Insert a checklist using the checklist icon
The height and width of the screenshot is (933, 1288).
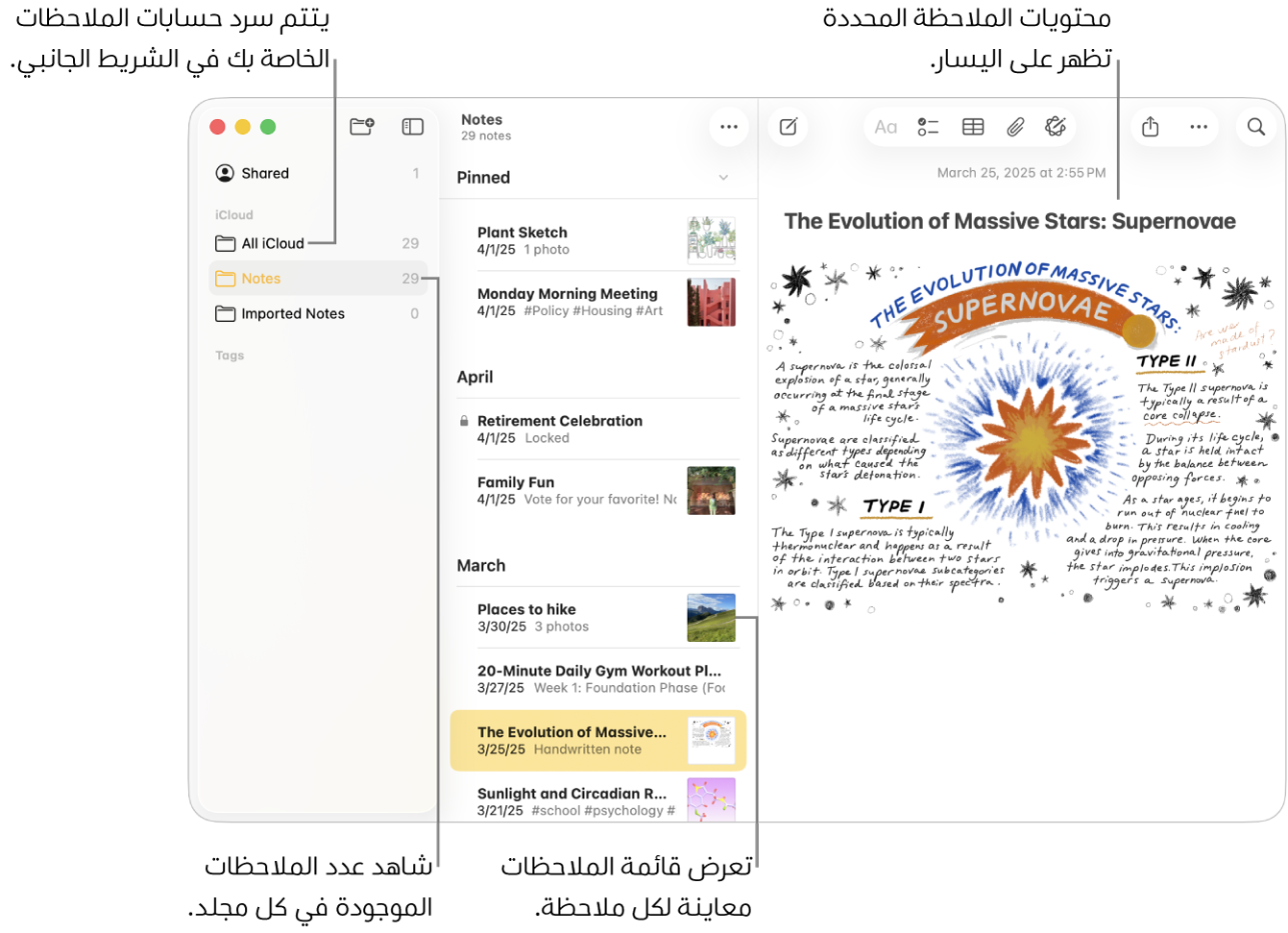point(928,127)
